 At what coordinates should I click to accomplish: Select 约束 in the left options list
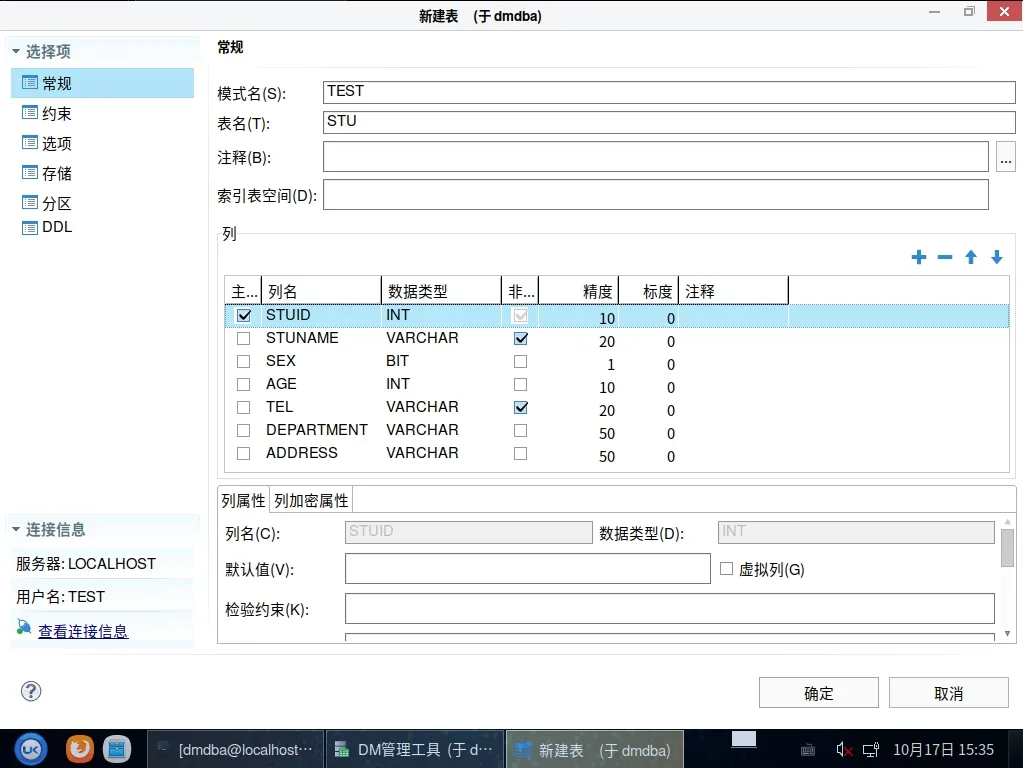(56, 114)
